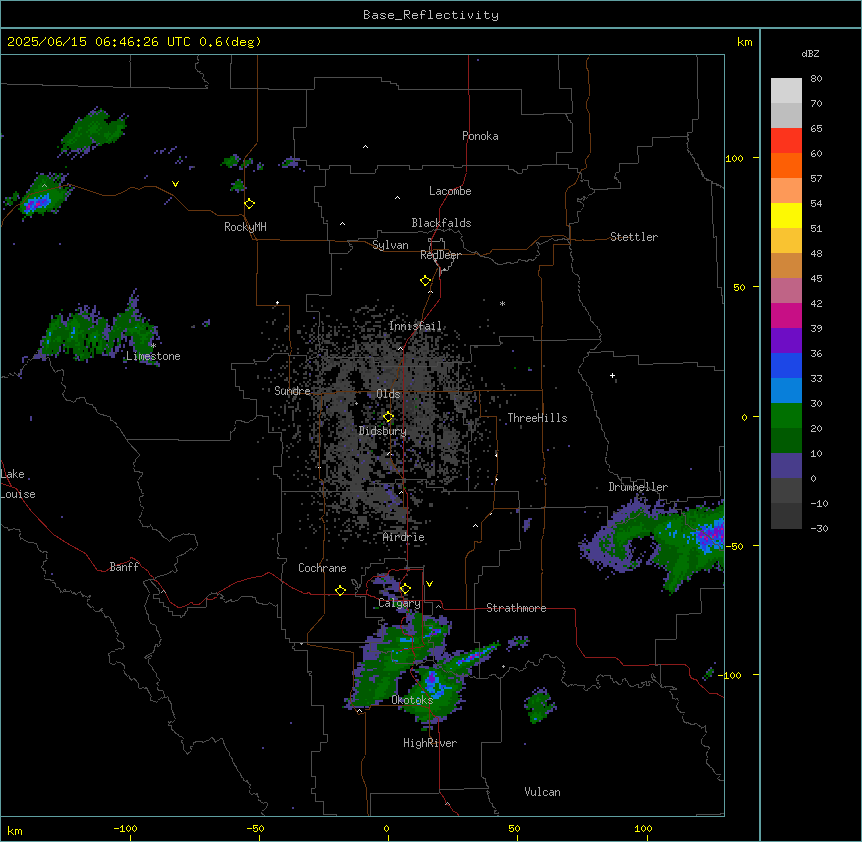Screen dimensions: 862x842
Task: Select the bright green 20 dBZ legend swatch
Action: pyautogui.click(x=786, y=416)
